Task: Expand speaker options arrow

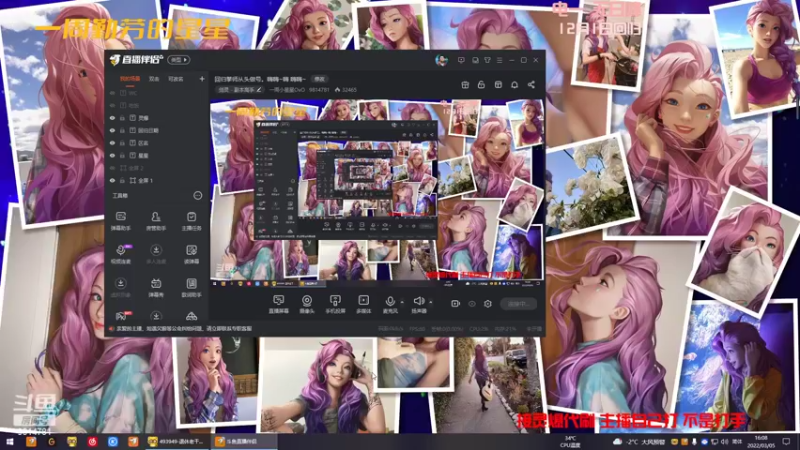Action: (431, 302)
